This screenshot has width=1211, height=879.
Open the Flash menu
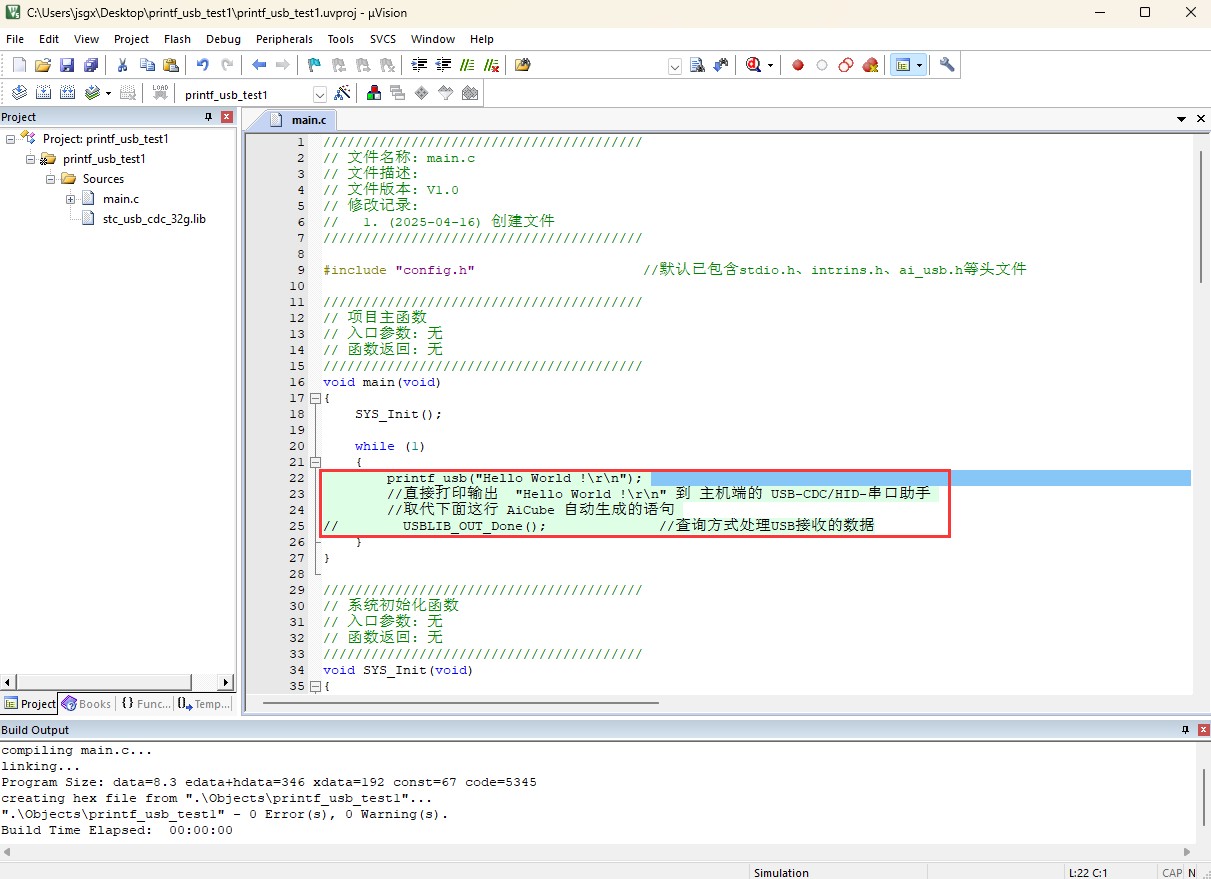coord(177,39)
